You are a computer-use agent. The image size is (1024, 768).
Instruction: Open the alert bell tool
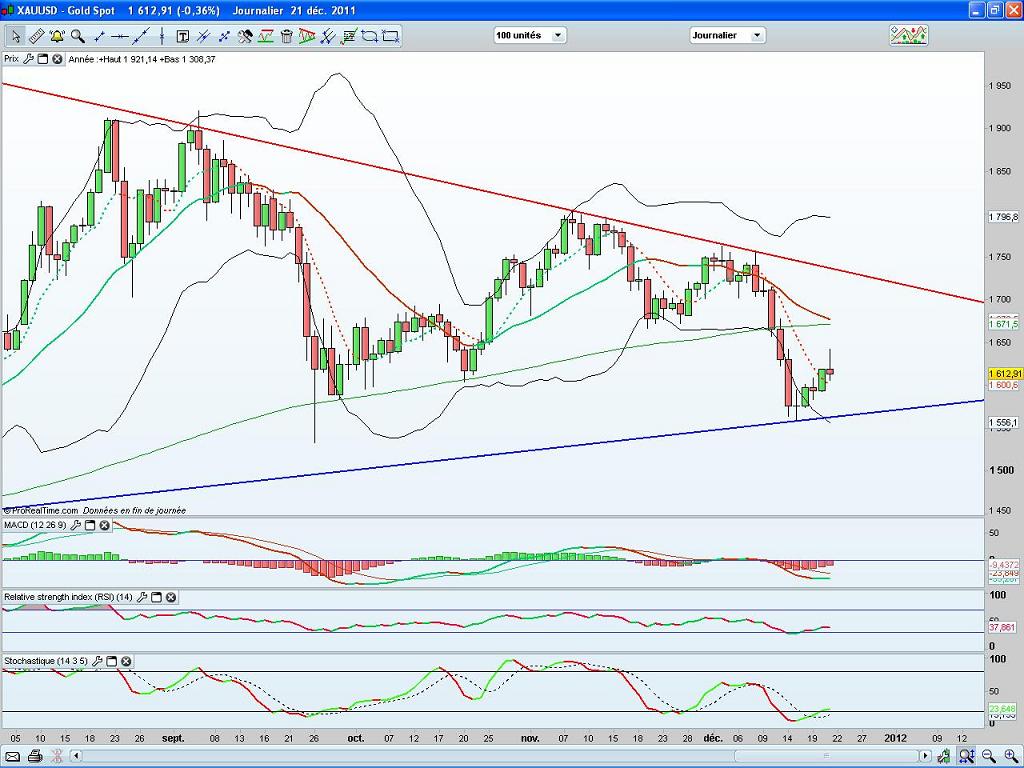pos(57,36)
